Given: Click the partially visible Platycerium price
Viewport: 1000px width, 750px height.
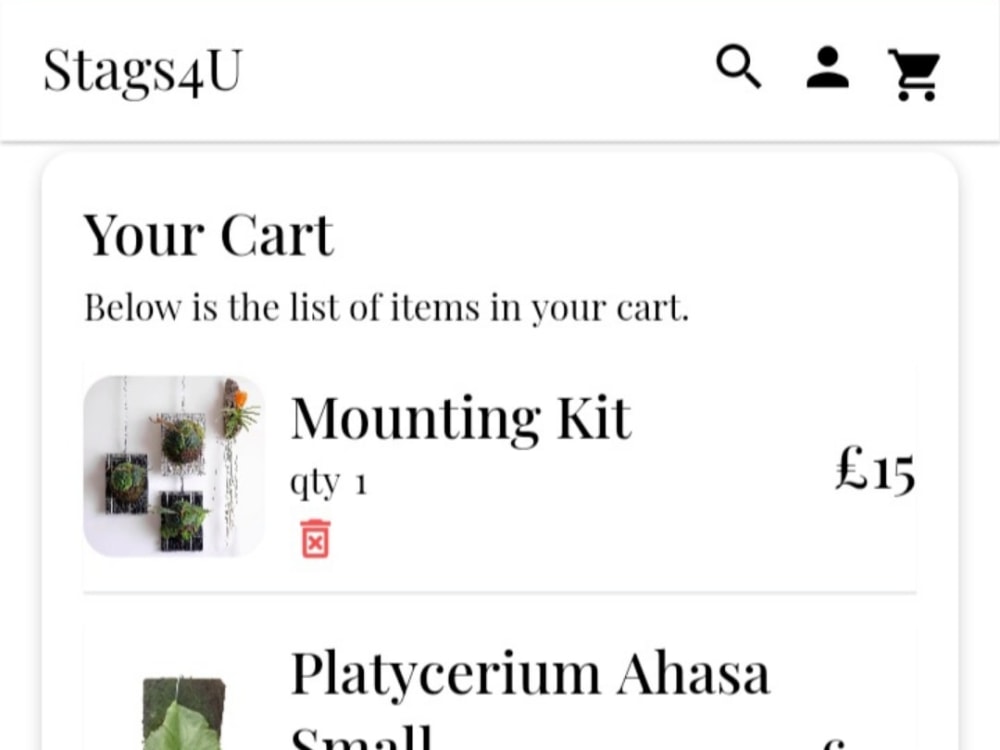Looking at the screenshot, I should click(835, 744).
